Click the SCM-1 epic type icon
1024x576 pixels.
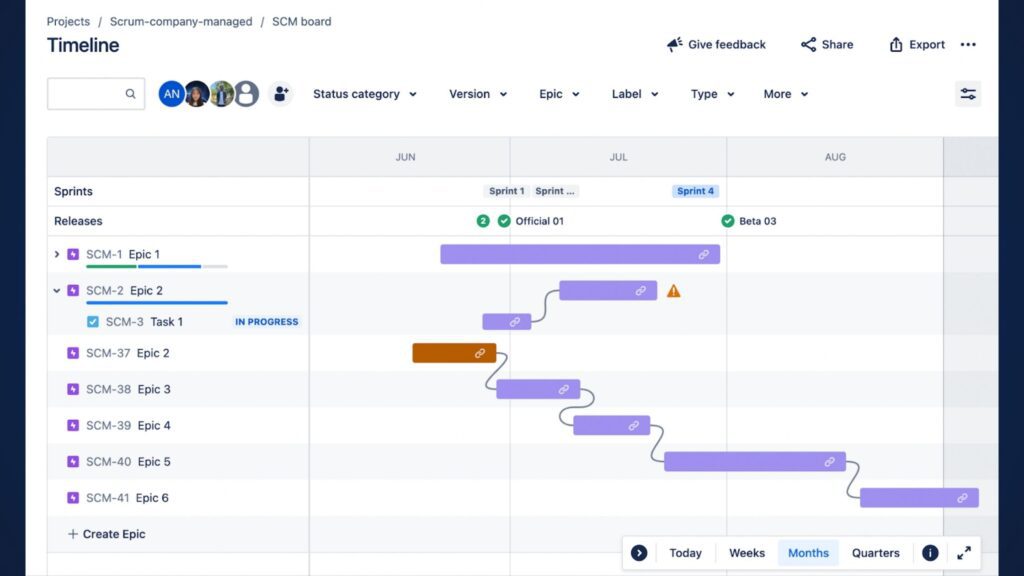click(73, 254)
